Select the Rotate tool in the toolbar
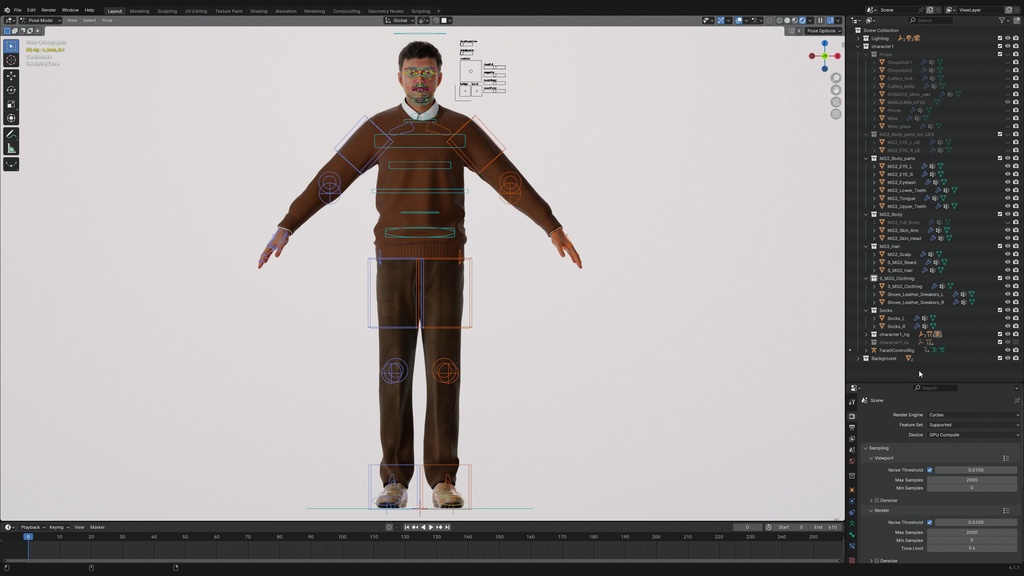Viewport: 1024px width, 576px height. coord(11,89)
